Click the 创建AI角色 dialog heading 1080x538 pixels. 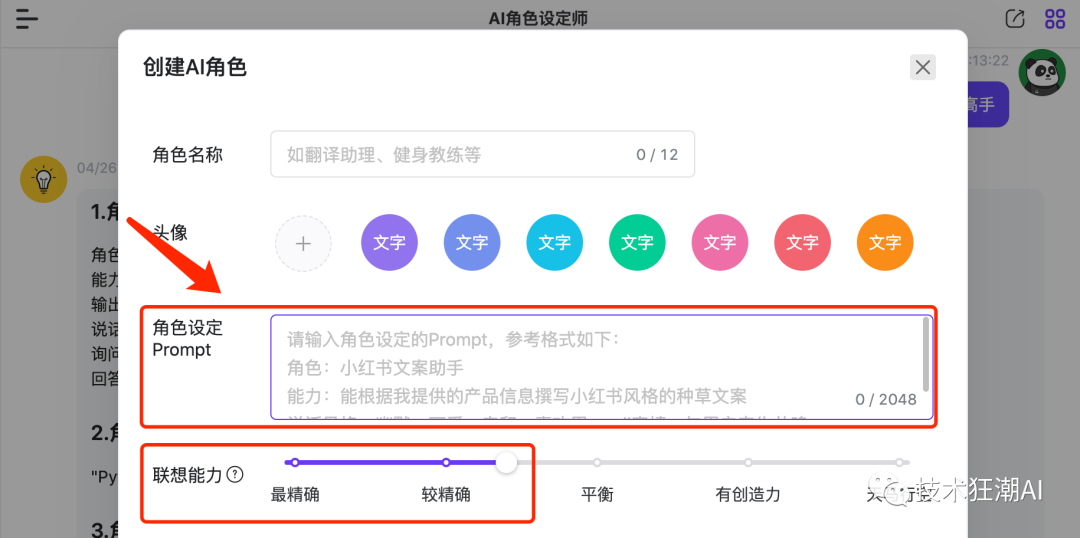click(195, 68)
